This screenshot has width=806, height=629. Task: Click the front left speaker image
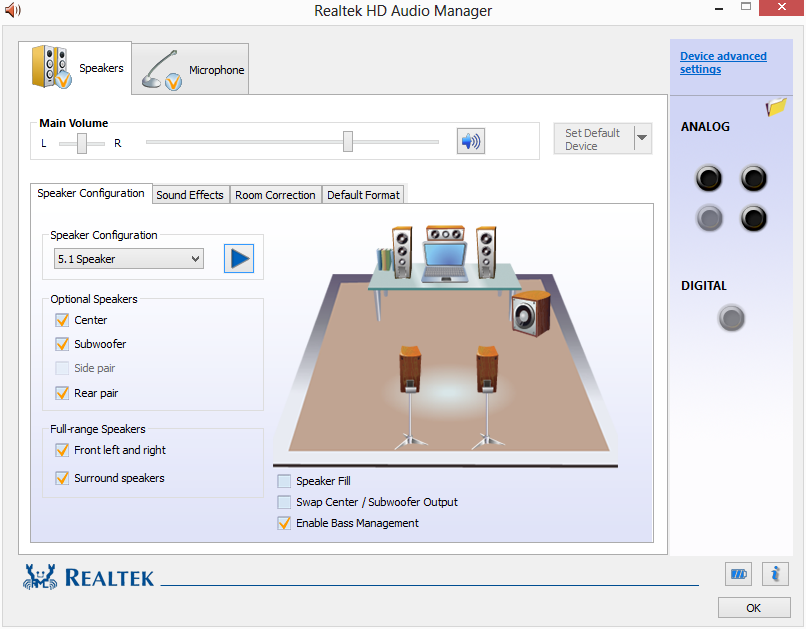pos(402,252)
